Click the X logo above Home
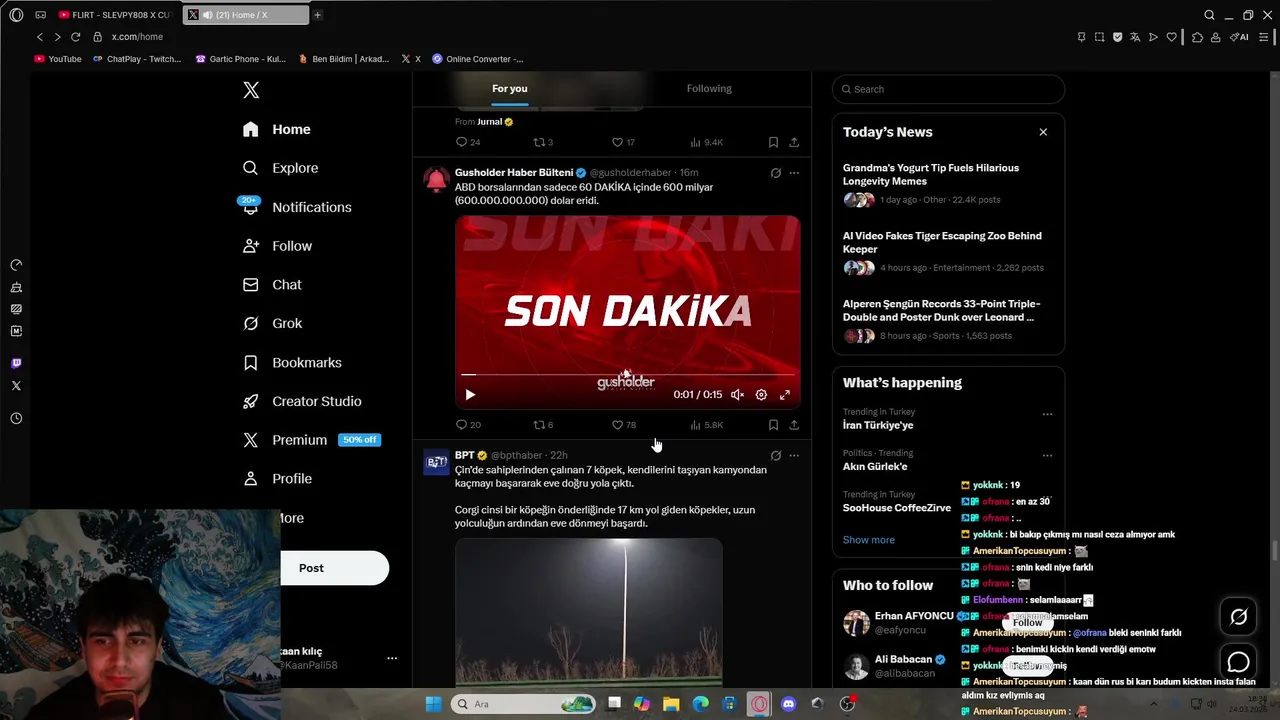 (251, 90)
